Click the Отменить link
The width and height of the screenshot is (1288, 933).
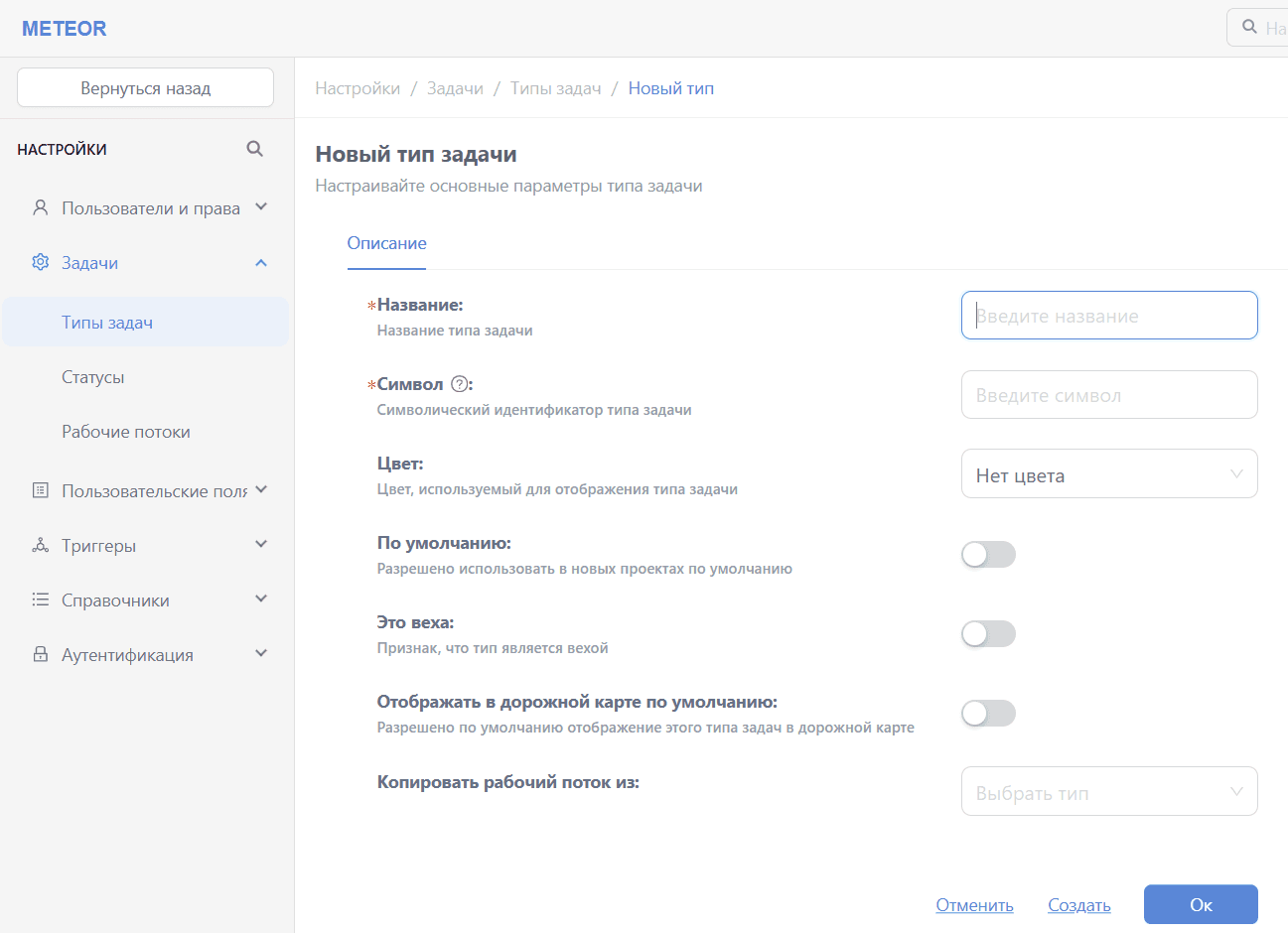pyautogui.click(x=974, y=905)
